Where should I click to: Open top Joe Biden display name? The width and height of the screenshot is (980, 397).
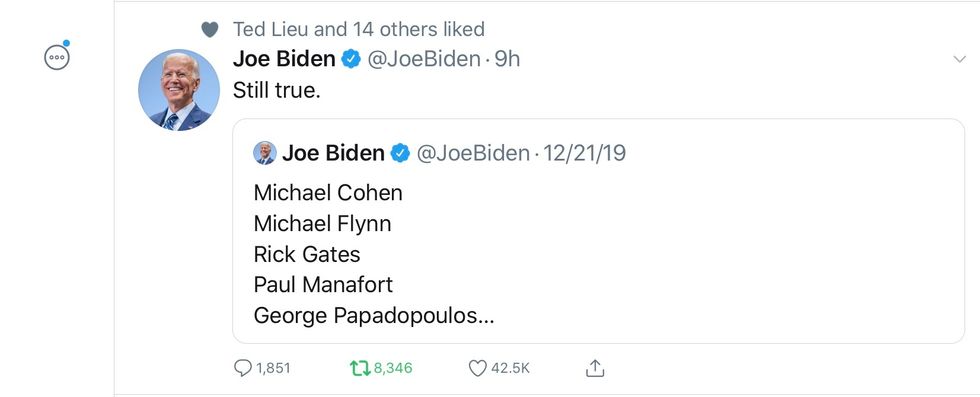pyautogui.click(x=284, y=59)
